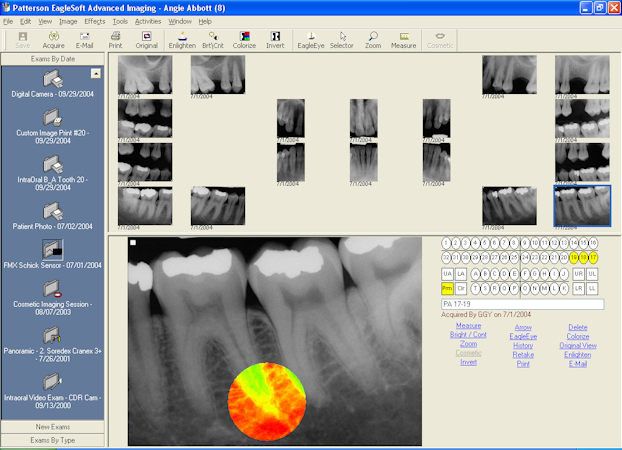The image size is (622, 450).
Task: Activate the Invert image tool
Action: [x=275, y=40]
